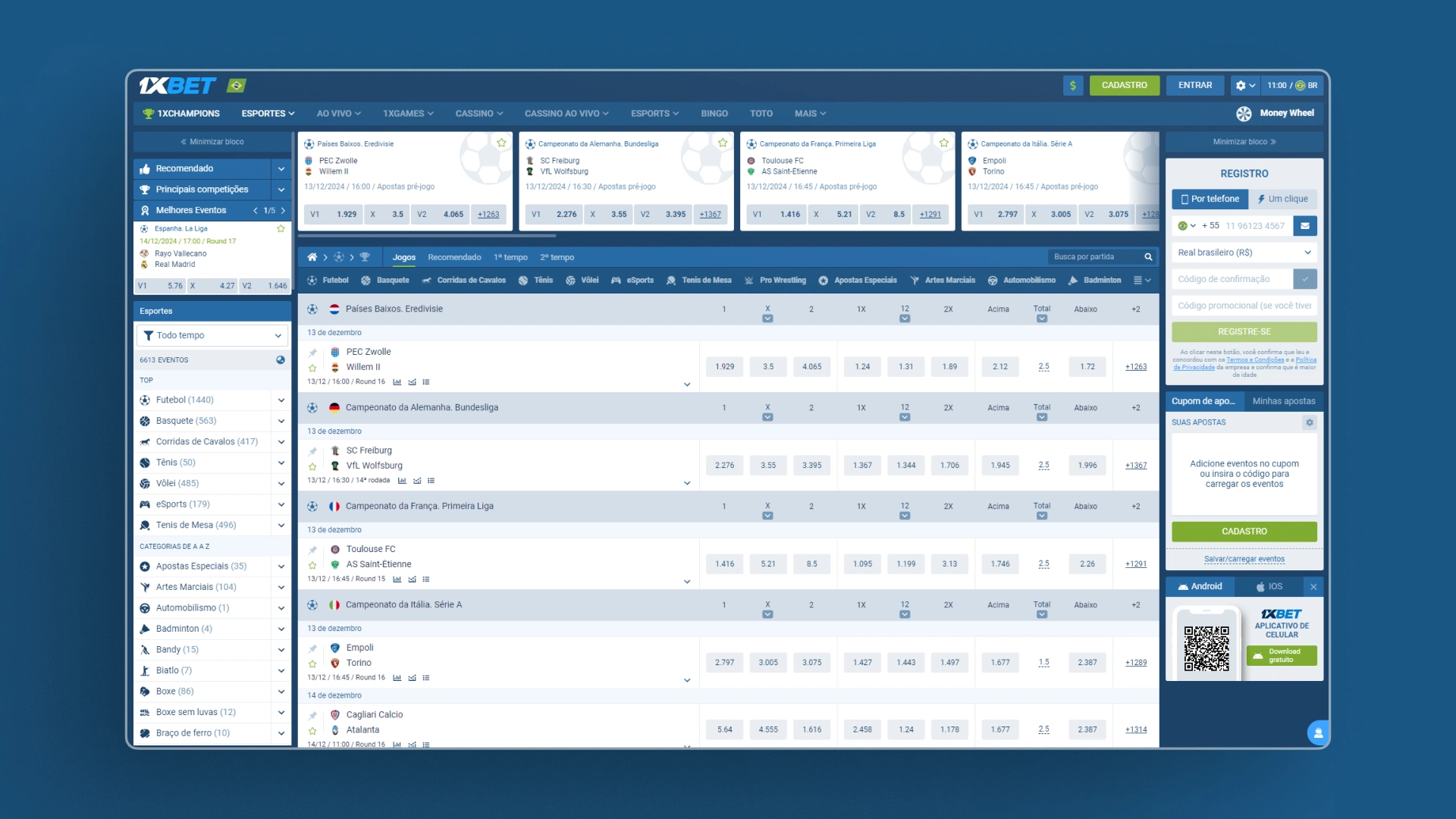Image resolution: width=1456 pixels, height=819 pixels.
Task: Select Vôlei in sports bar
Action: coord(582,281)
